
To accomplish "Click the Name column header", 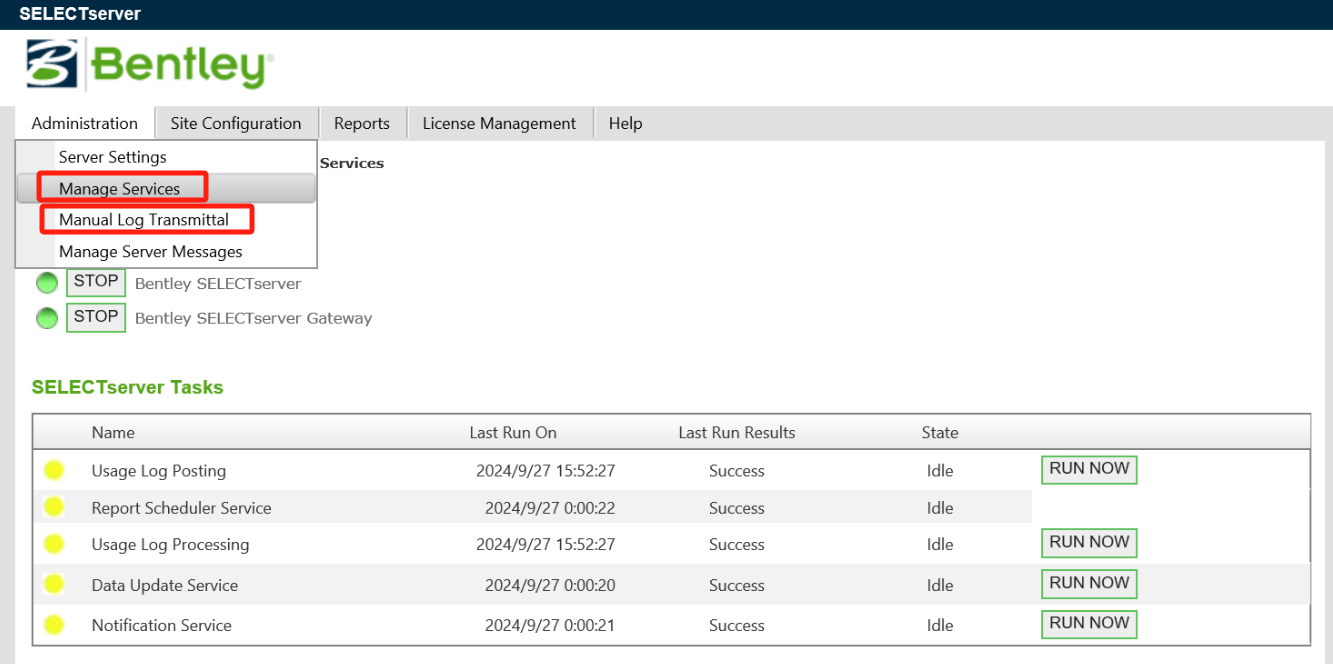I will (x=113, y=433).
